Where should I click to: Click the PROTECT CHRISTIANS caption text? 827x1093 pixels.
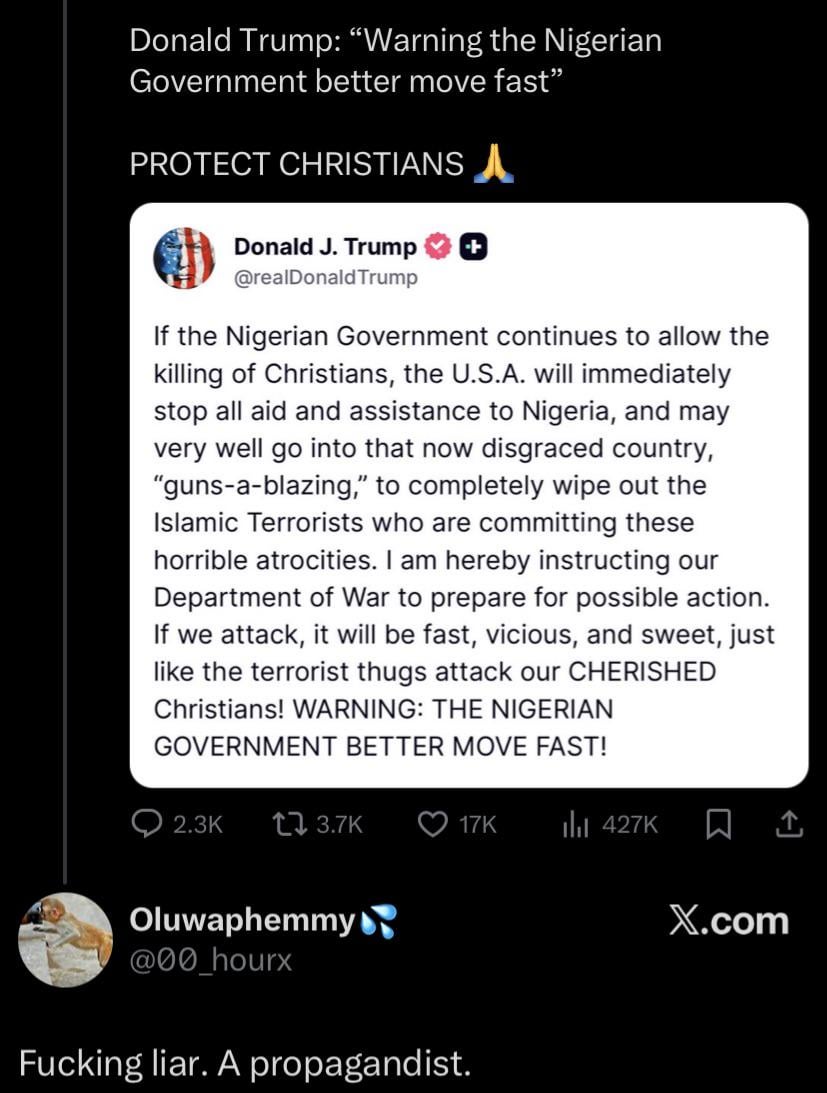click(297, 164)
